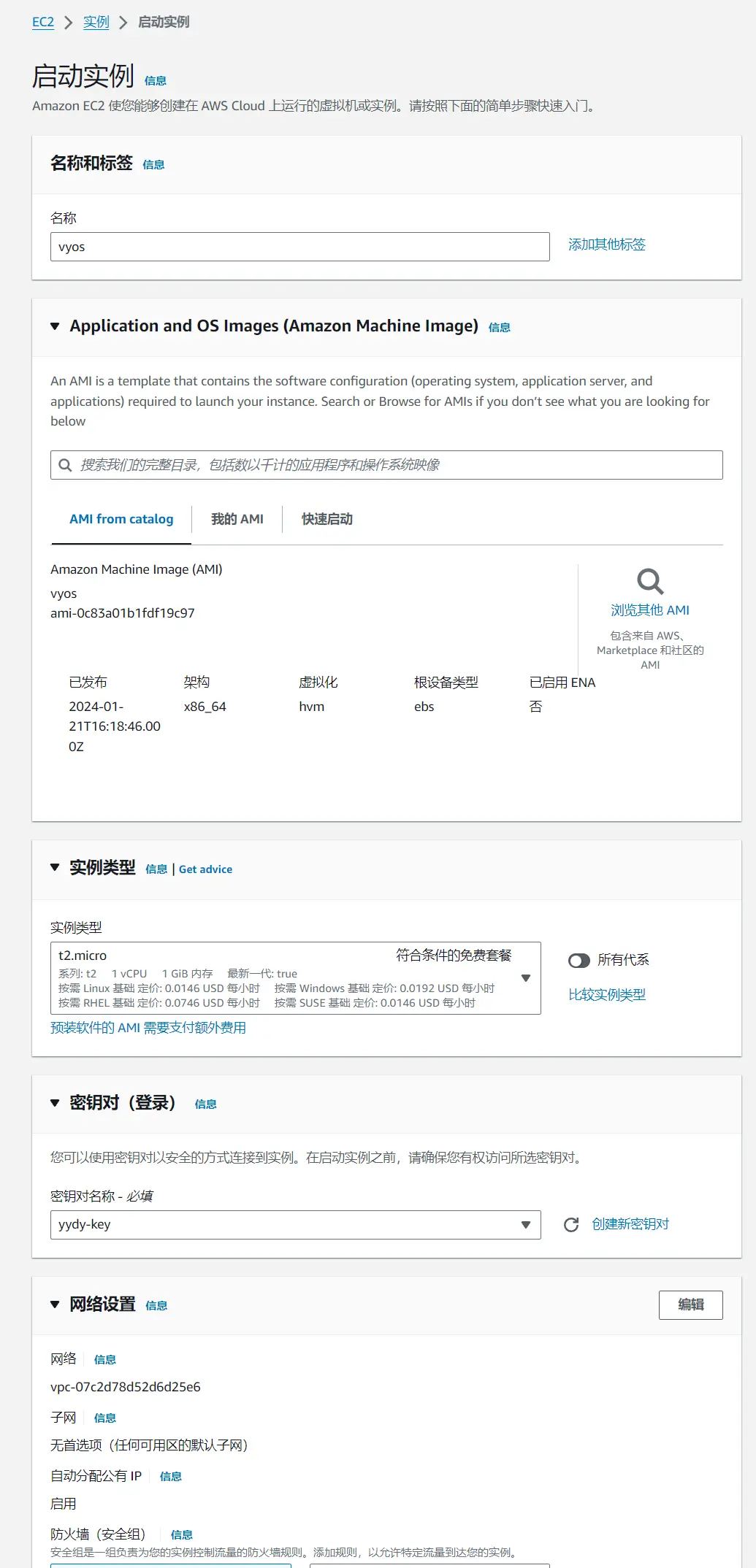Open 信息 link beside 密钥对（登录）
This screenshot has width=756, height=1568.
pyautogui.click(x=206, y=1104)
